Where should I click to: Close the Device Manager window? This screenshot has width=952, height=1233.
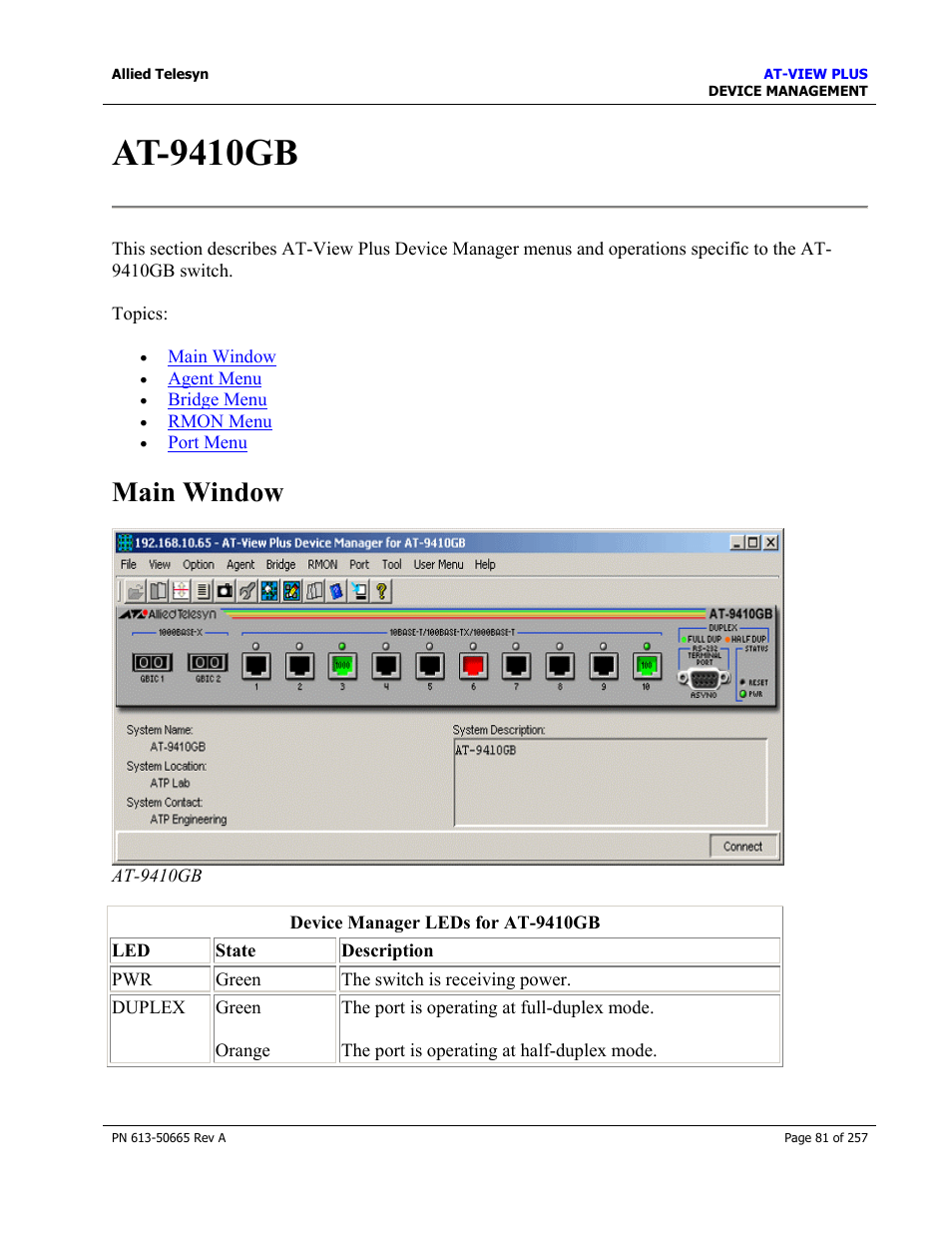click(770, 542)
